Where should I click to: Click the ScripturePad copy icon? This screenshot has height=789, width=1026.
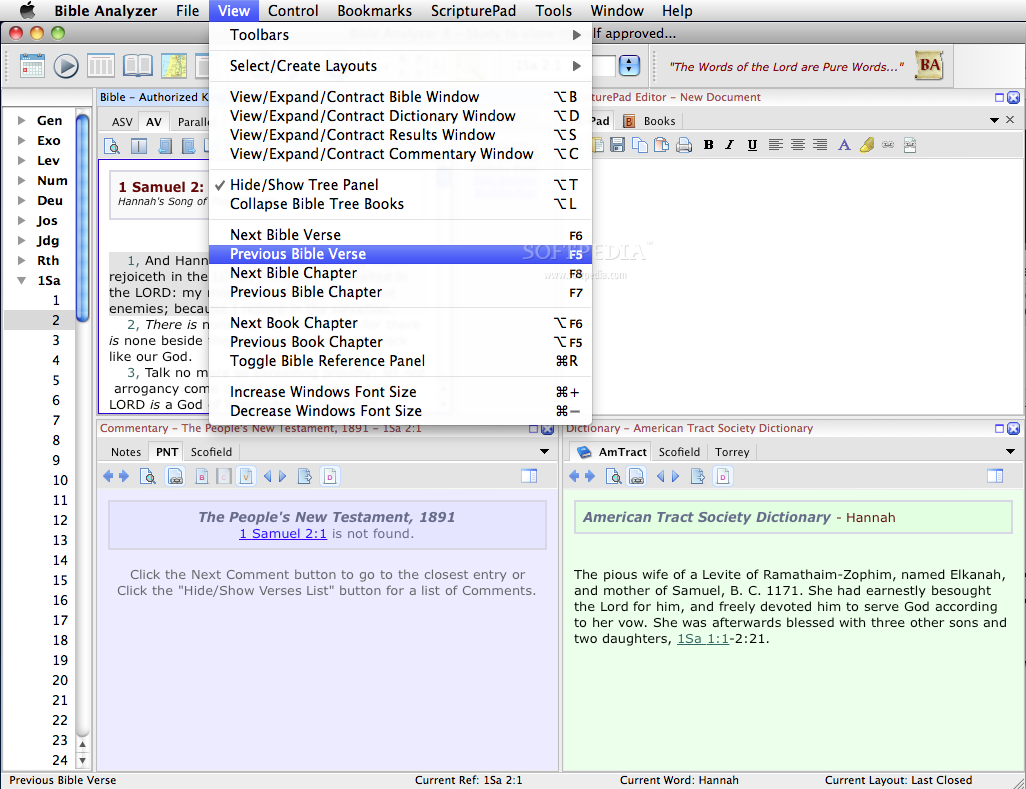tap(639, 145)
